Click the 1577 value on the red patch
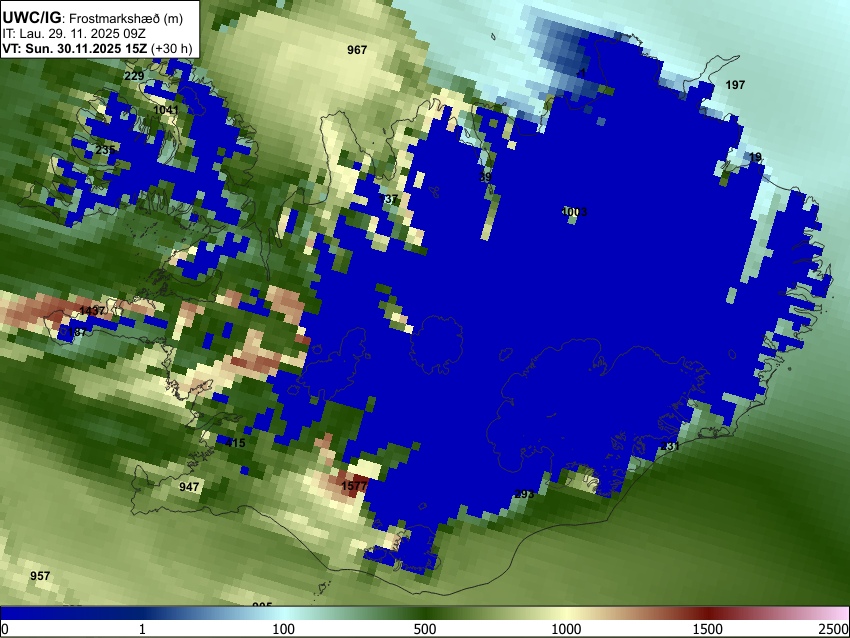 pos(354,486)
